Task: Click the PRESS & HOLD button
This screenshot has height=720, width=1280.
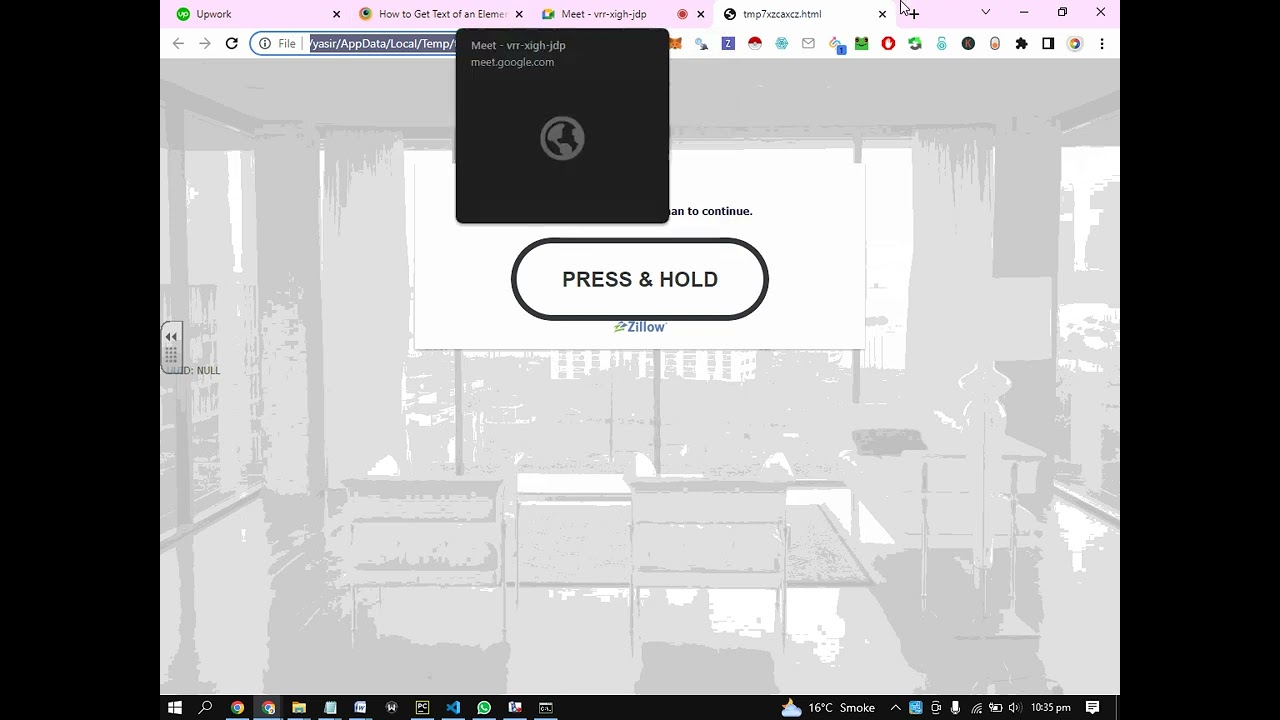Action: tap(640, 279)
